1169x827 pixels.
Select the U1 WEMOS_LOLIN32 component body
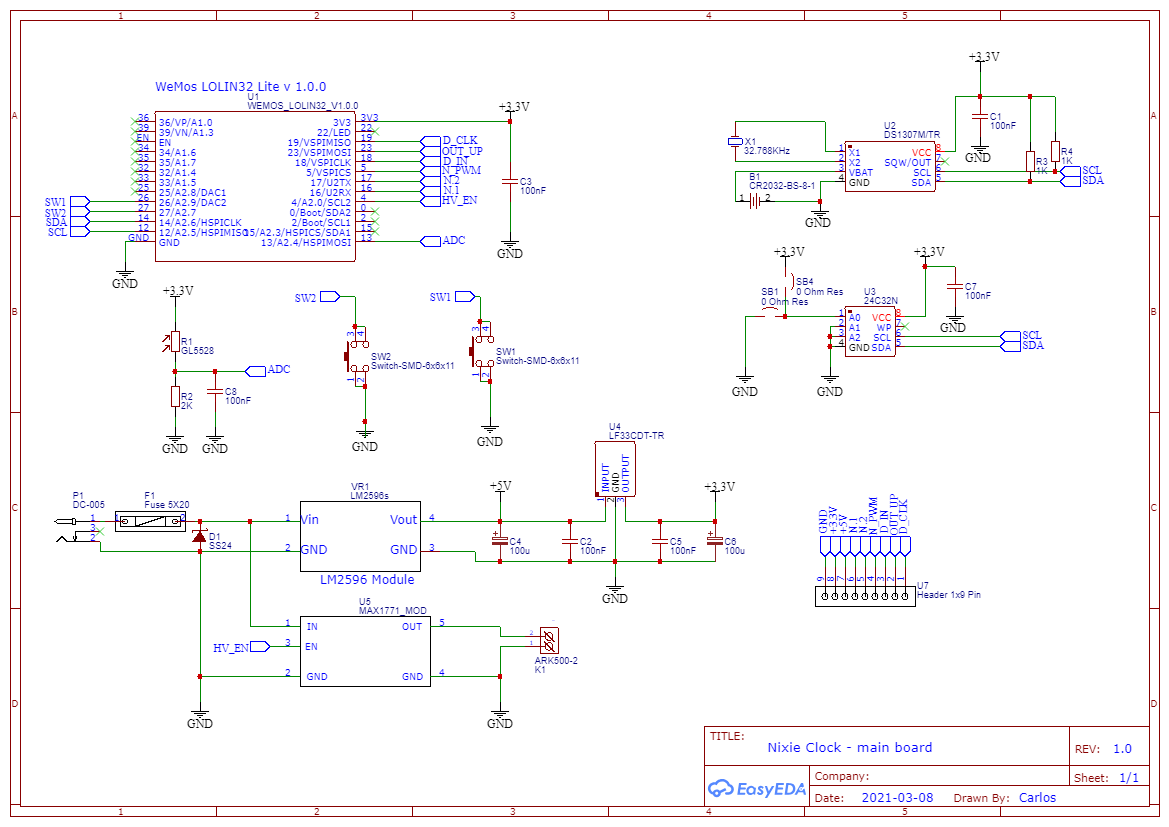click(255, 186)
